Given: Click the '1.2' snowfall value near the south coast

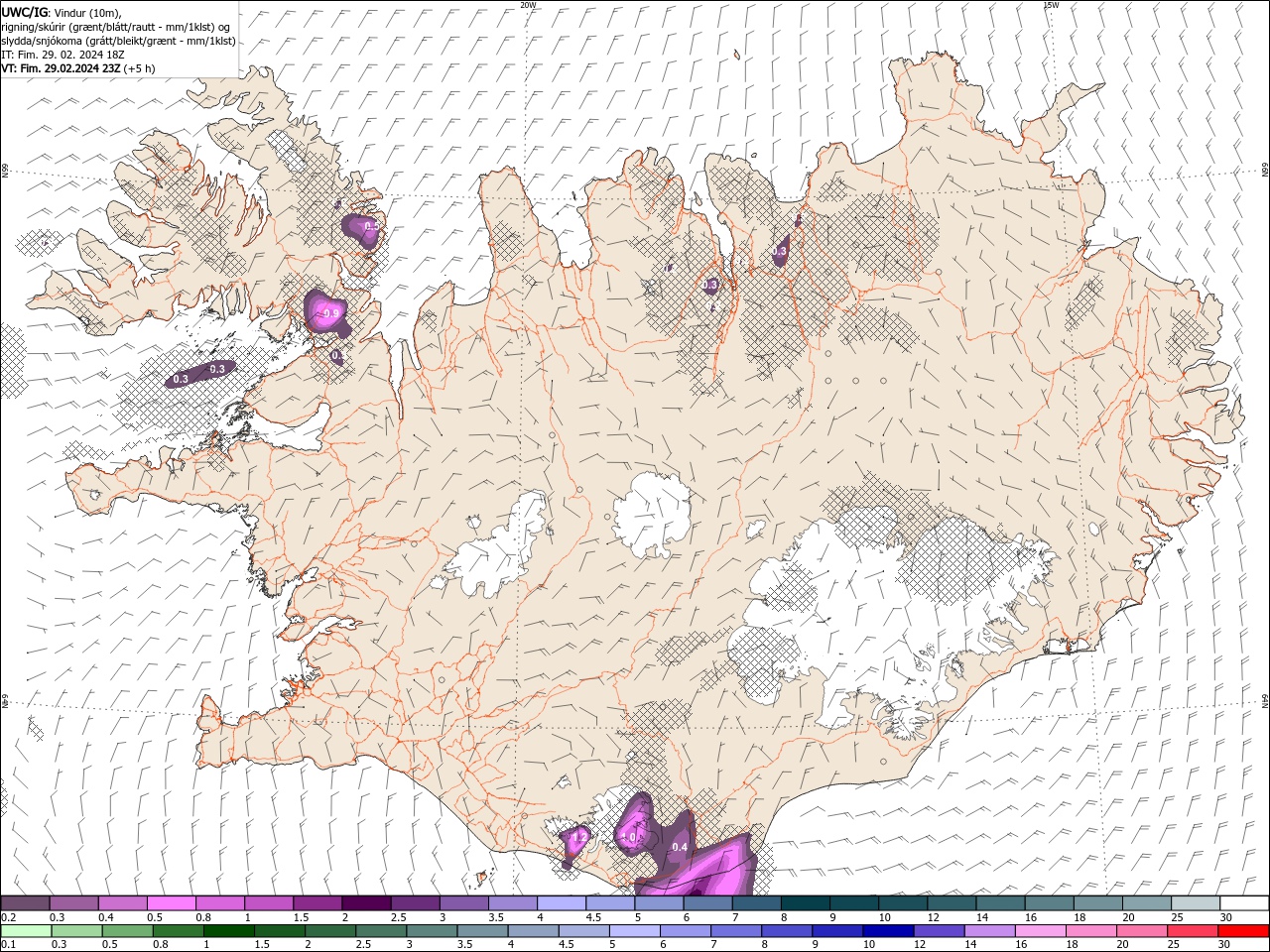Looking at the screenshot, I should pos(580,837).
